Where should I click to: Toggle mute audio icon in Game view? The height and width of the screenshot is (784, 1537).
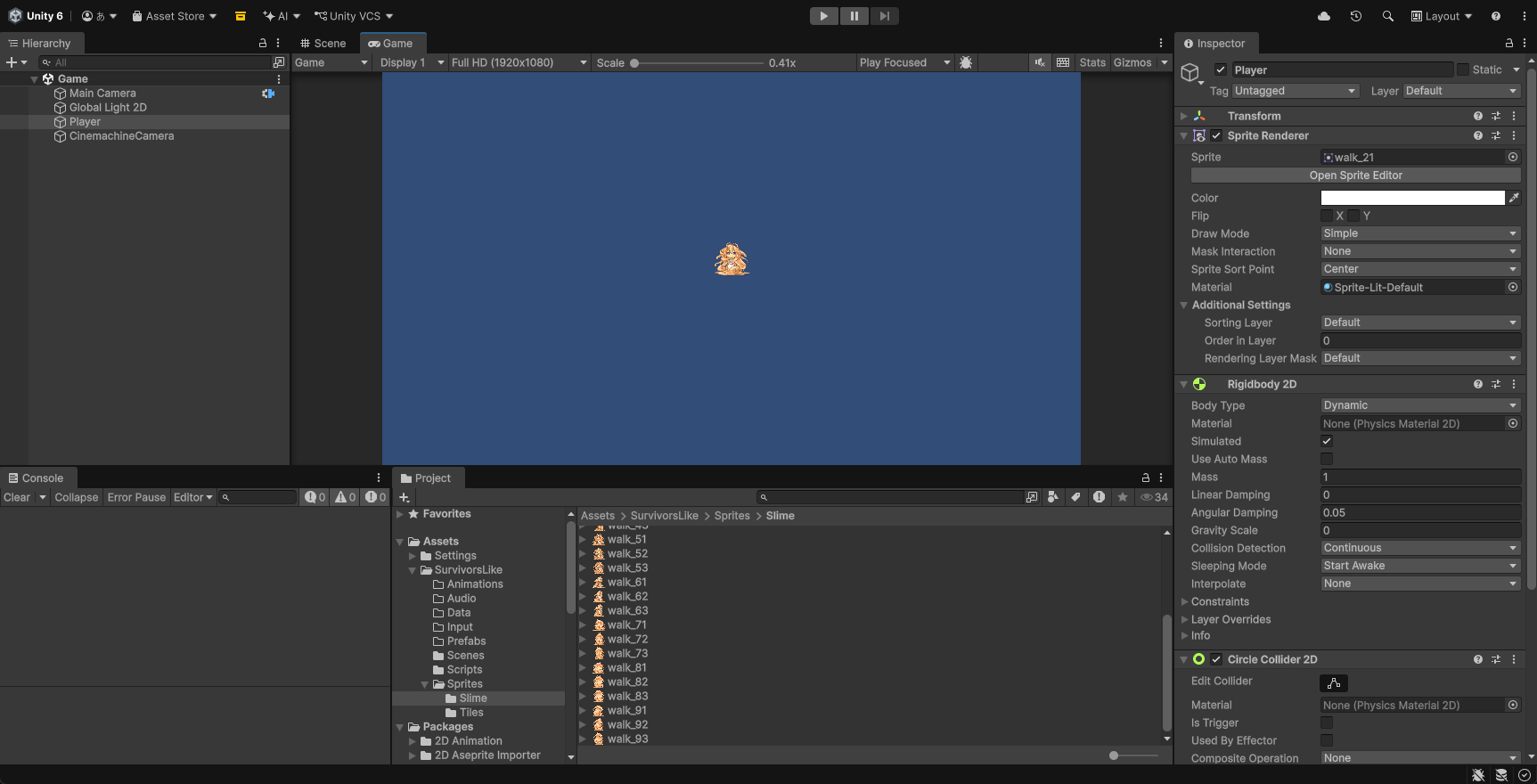[1040, 62]
